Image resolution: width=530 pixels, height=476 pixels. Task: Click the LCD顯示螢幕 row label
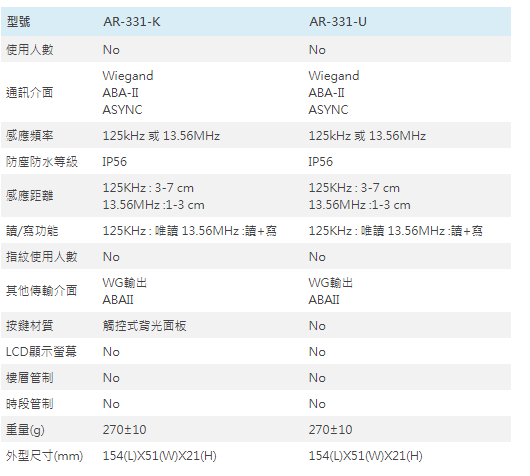tap(41, 352)
